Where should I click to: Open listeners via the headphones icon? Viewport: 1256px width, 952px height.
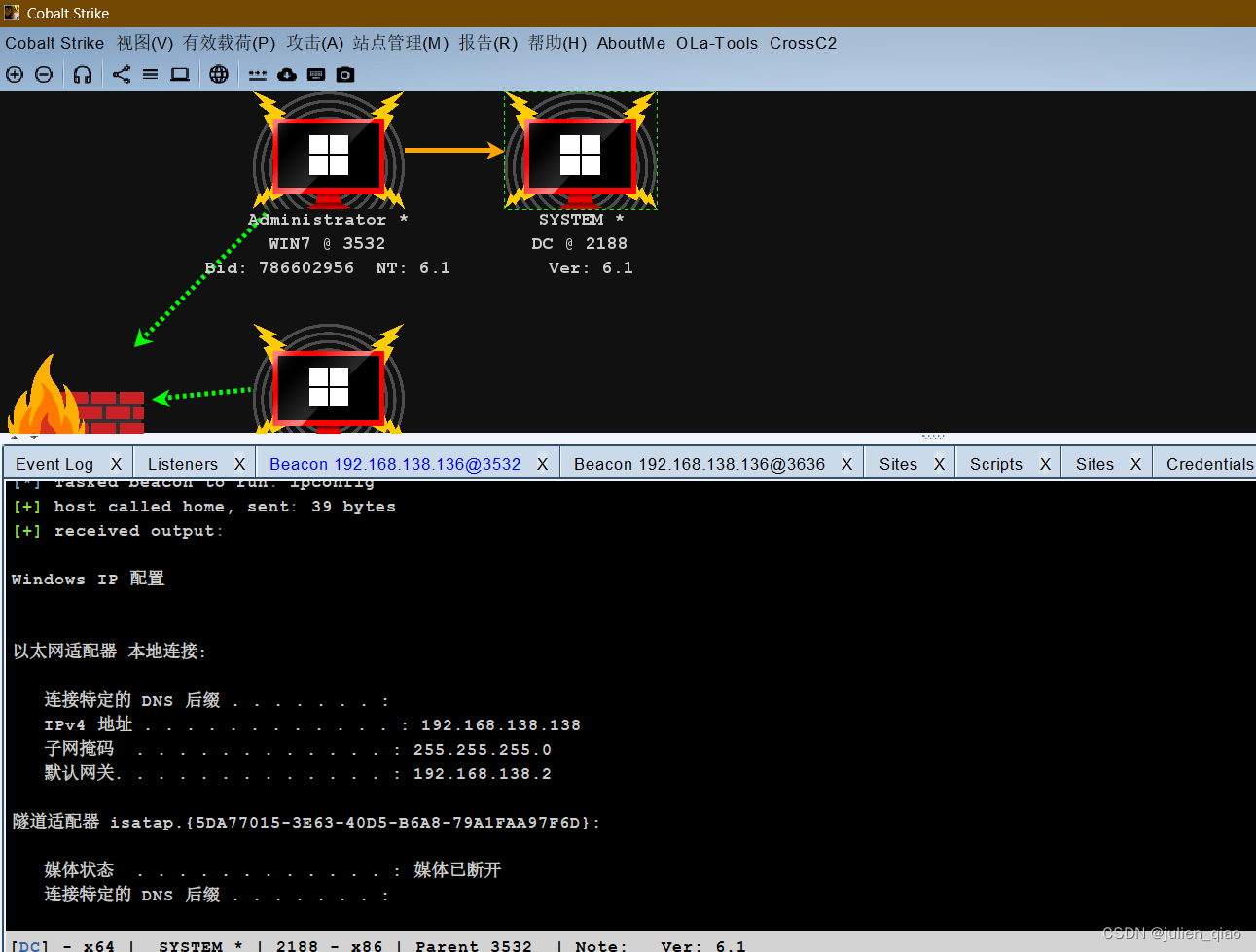click(83, 75)
